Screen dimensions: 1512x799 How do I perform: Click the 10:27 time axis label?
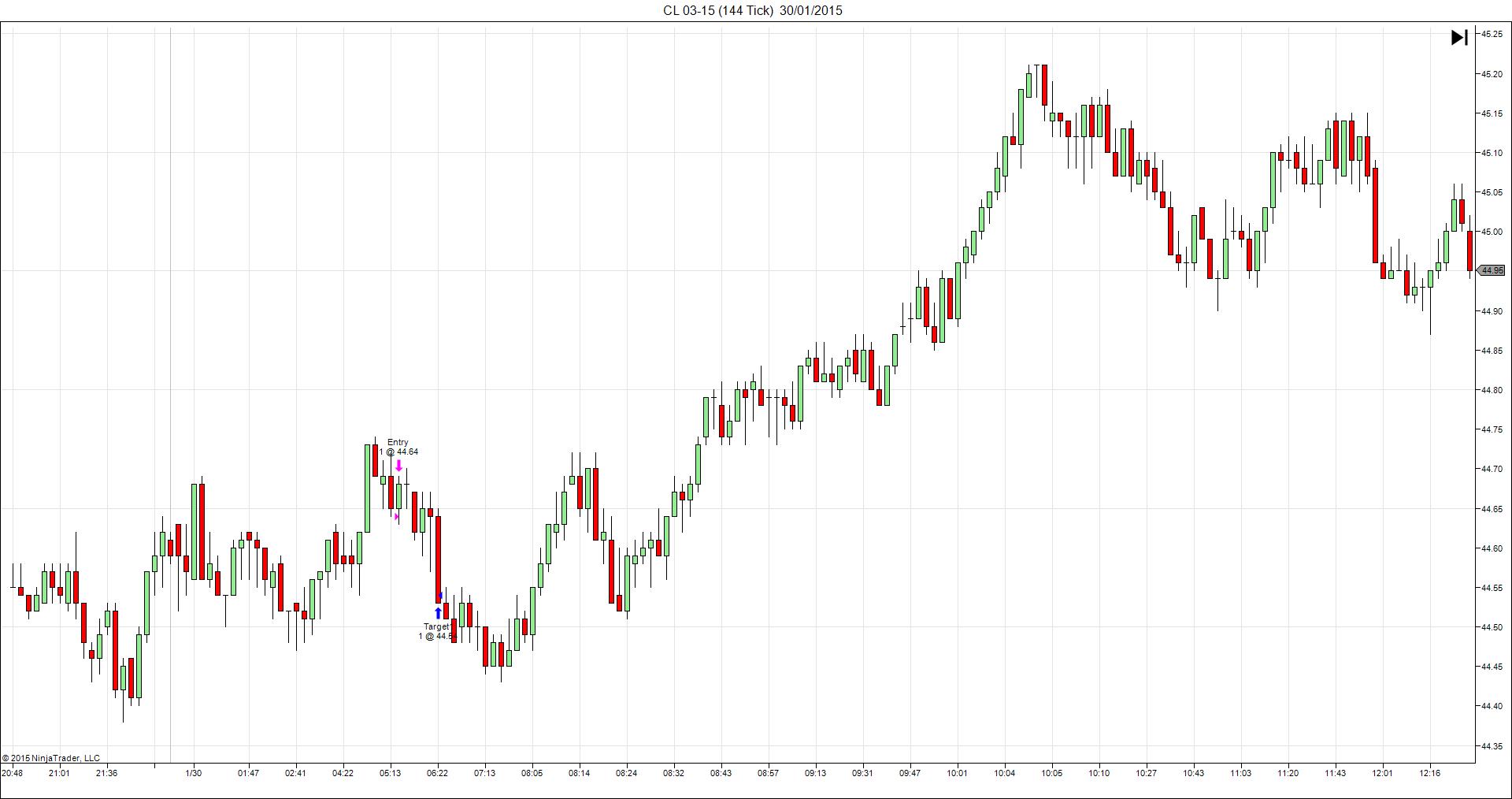(x=1146, y=773)
